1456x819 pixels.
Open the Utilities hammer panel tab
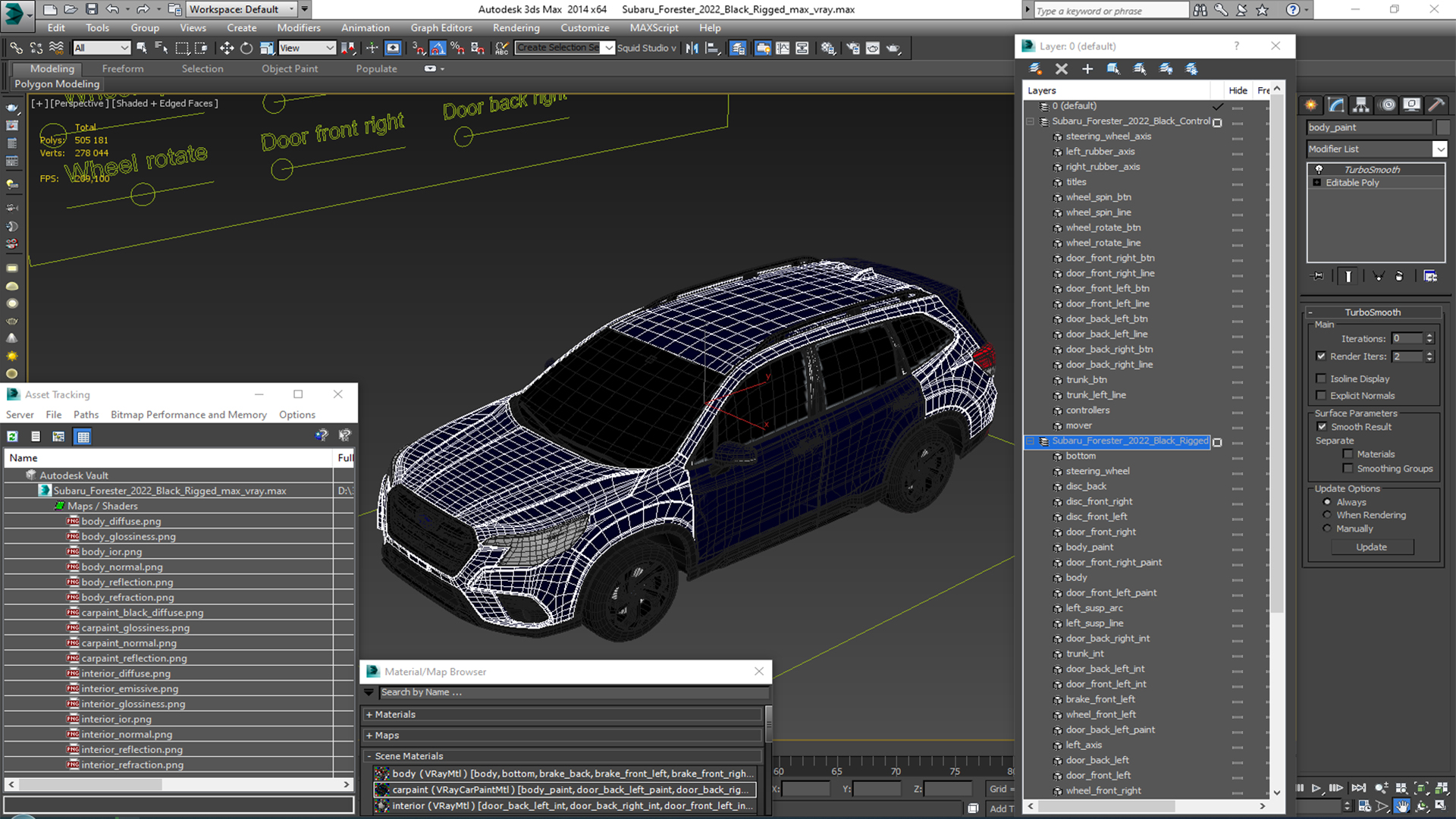coord(1436,105)
